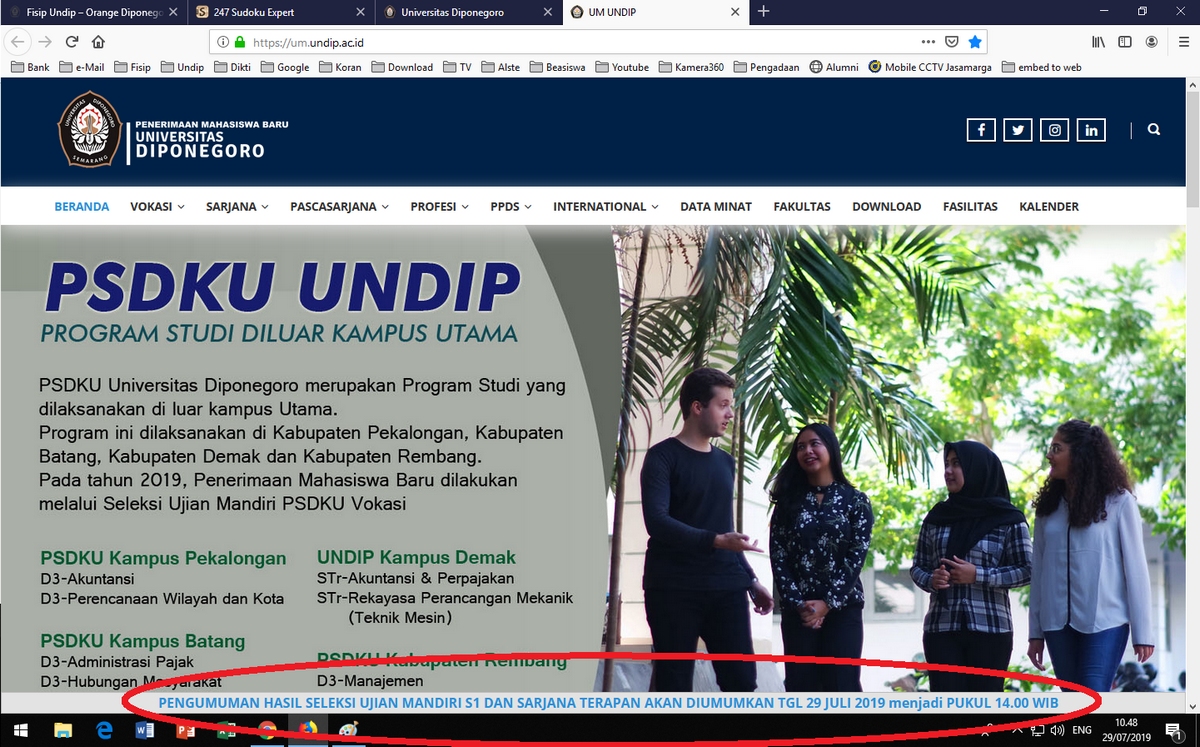Expand the VOKASI dropdown menu

coord(157,207)
